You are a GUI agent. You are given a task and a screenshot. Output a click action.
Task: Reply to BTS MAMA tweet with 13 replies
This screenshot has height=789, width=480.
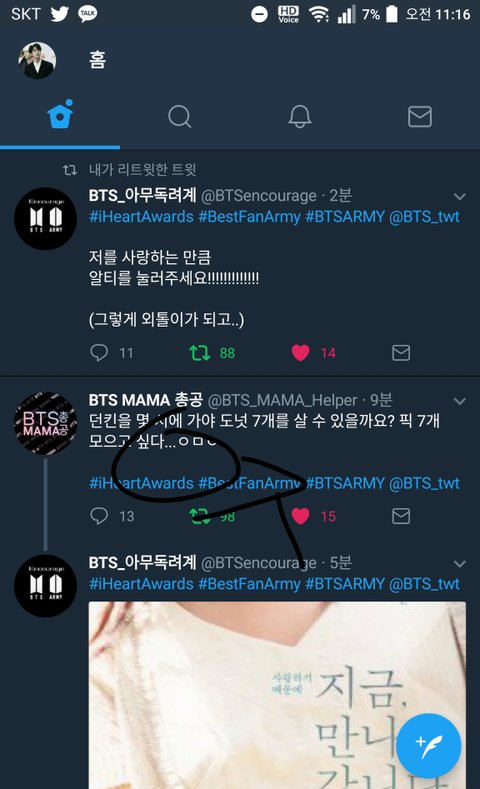(x=99, y=516)
